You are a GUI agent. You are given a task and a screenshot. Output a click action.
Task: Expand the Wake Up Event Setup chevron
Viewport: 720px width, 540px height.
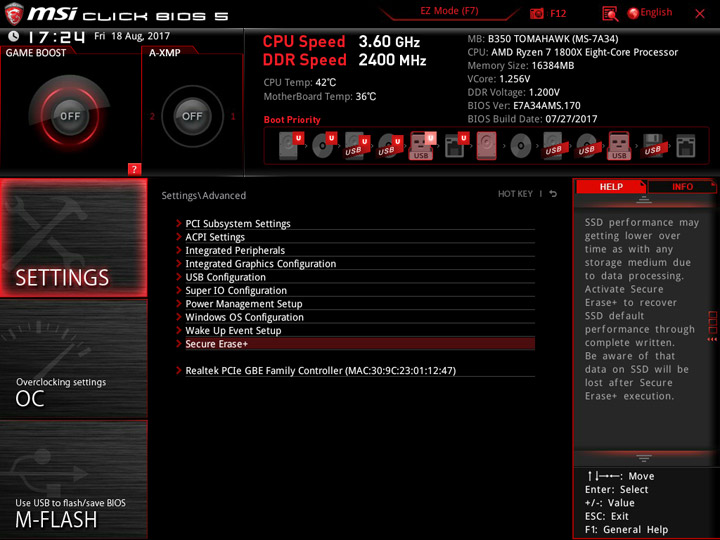tap(179, 330)
